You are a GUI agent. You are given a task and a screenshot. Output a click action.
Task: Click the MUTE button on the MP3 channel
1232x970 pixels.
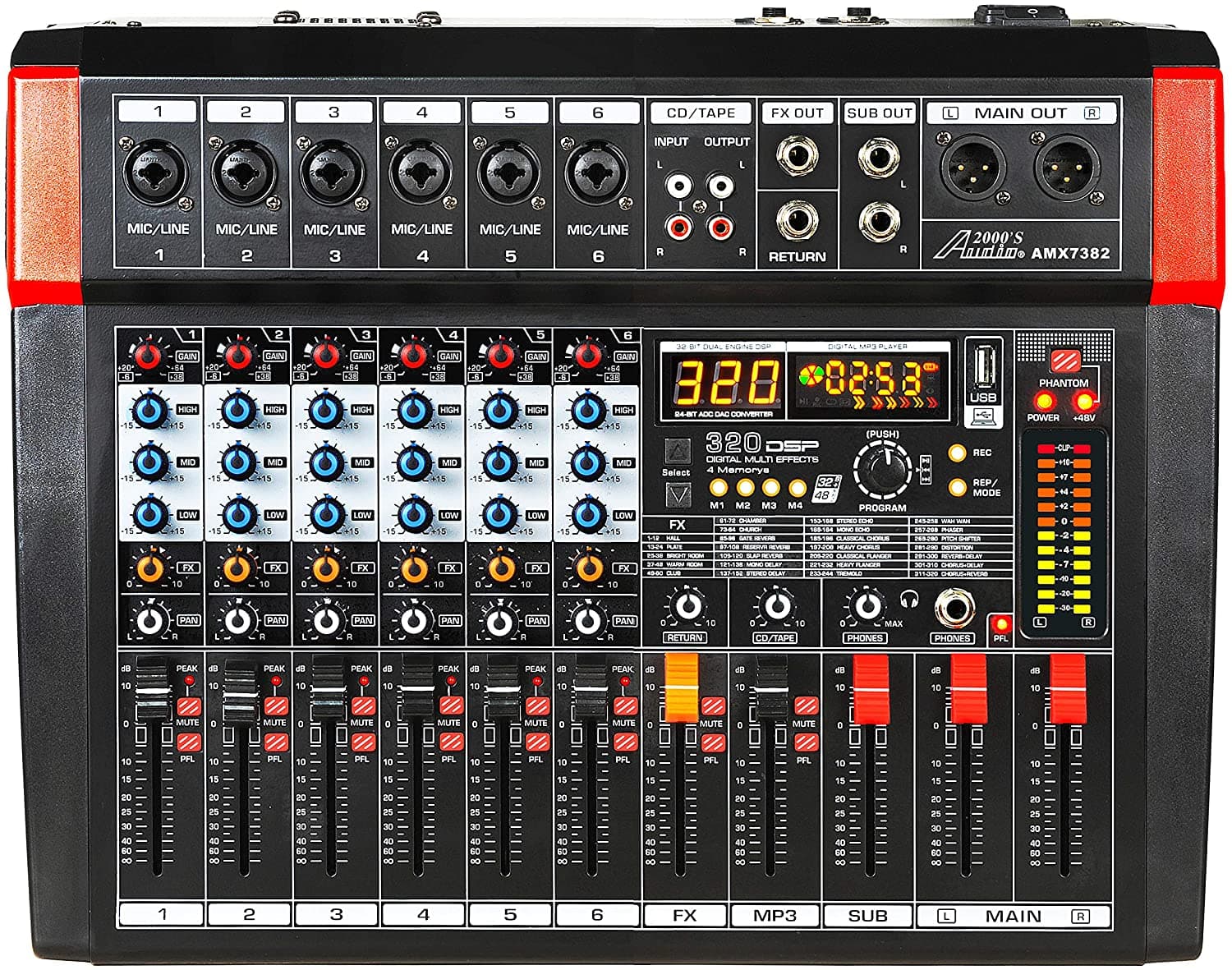click(x=805, y=707)
